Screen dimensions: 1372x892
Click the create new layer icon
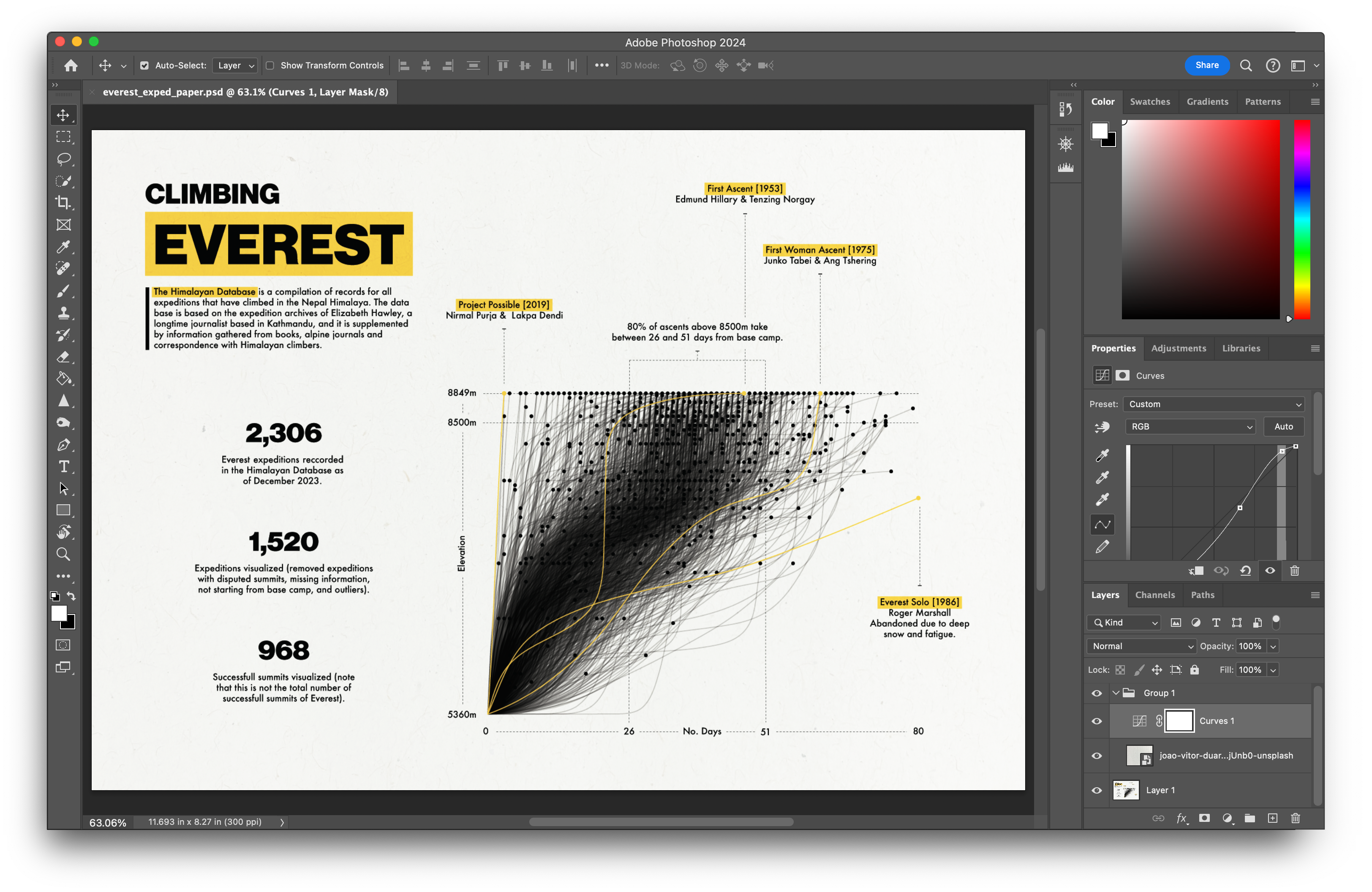tap(1273, 818)
